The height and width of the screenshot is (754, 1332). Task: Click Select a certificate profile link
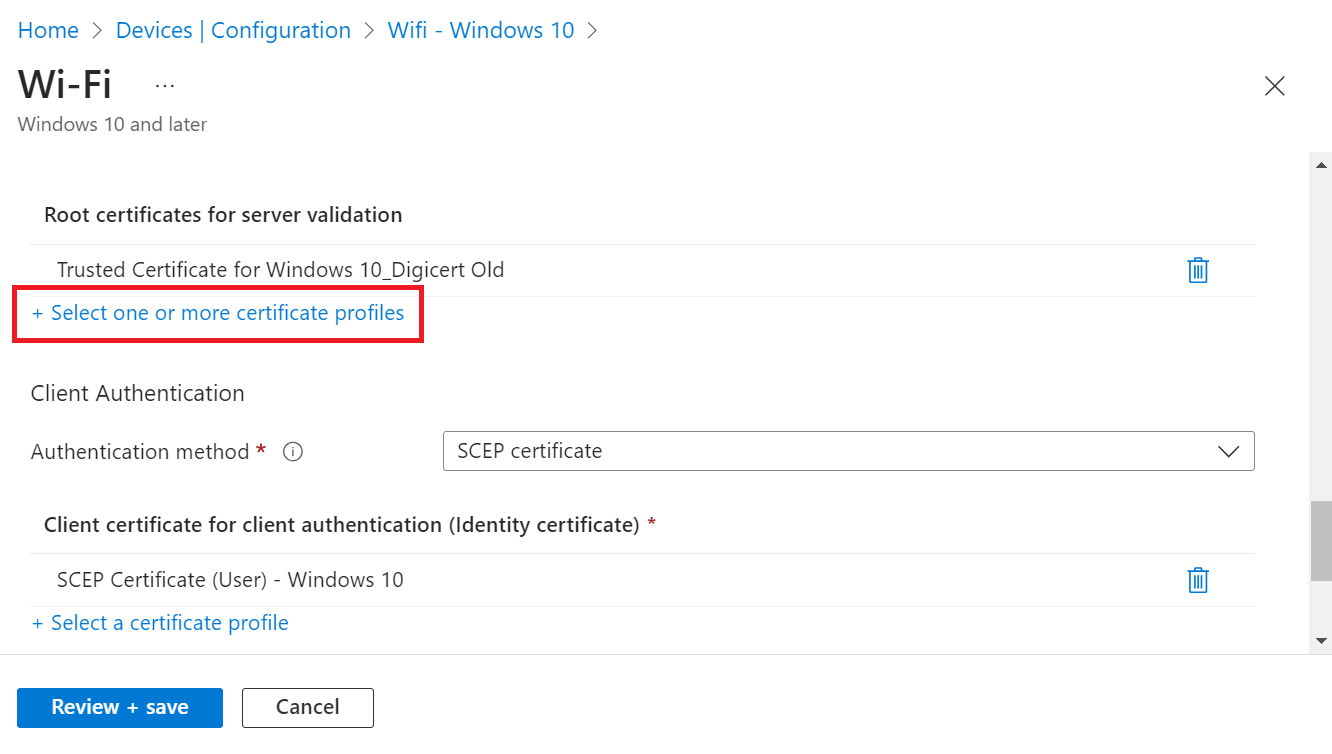click(160, 623)
